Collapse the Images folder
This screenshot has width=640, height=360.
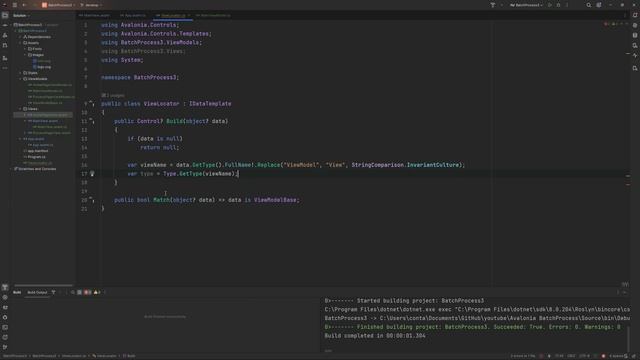[25, 55]
